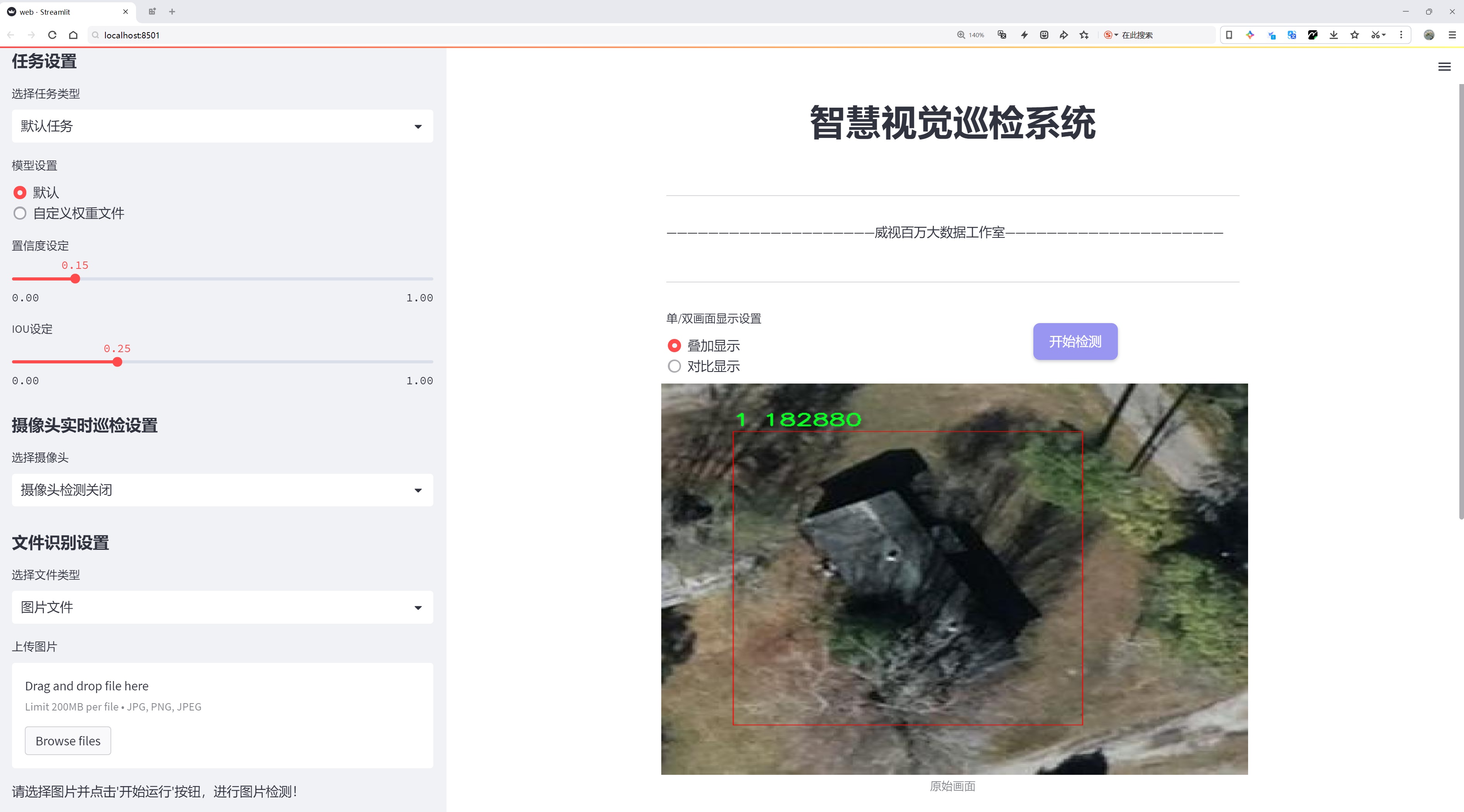
Task: Click the lightning bolt speed mode icon
Action: (1024, 35)
